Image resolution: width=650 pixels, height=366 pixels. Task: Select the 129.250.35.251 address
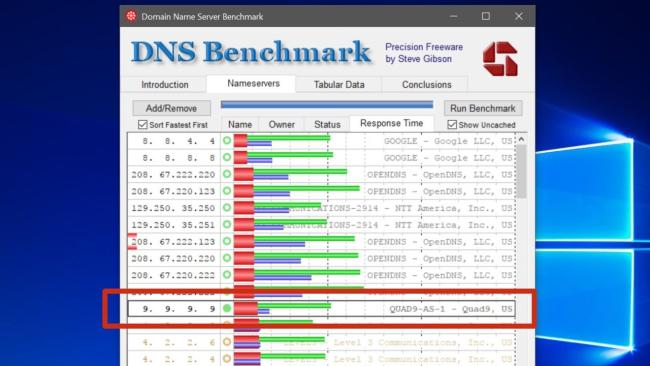[x=173, y=225]
